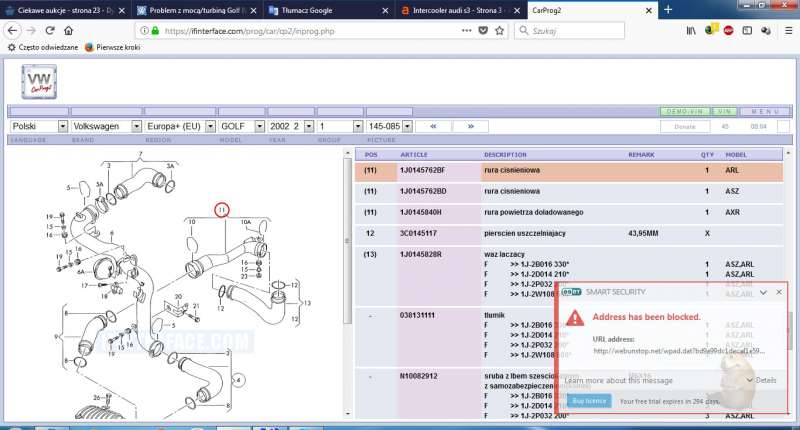Show sidebars icon in toolbar

pyautogui.click(x=747, y=31)
